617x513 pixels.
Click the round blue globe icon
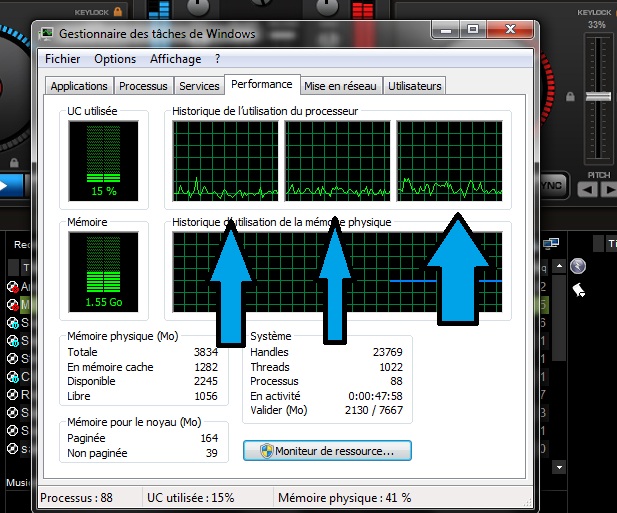(x=577, y=266)
